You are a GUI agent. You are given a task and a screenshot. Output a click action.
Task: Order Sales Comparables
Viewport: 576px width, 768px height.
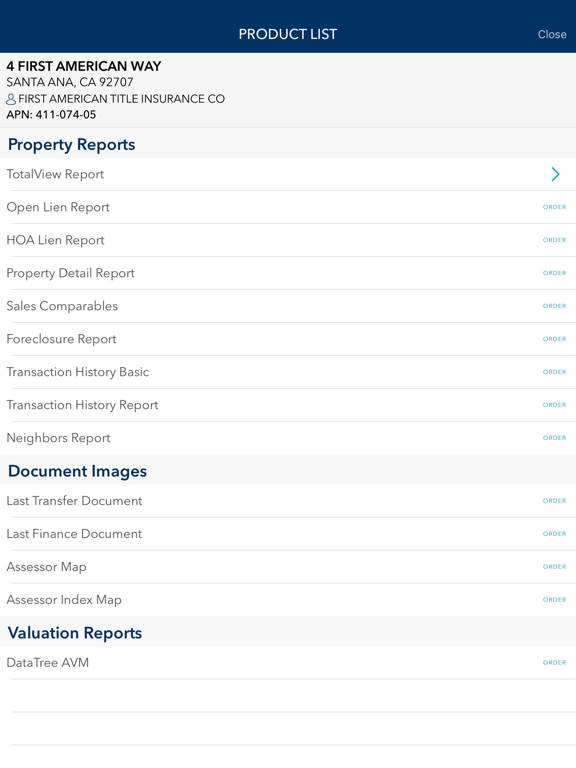point(554,306)
